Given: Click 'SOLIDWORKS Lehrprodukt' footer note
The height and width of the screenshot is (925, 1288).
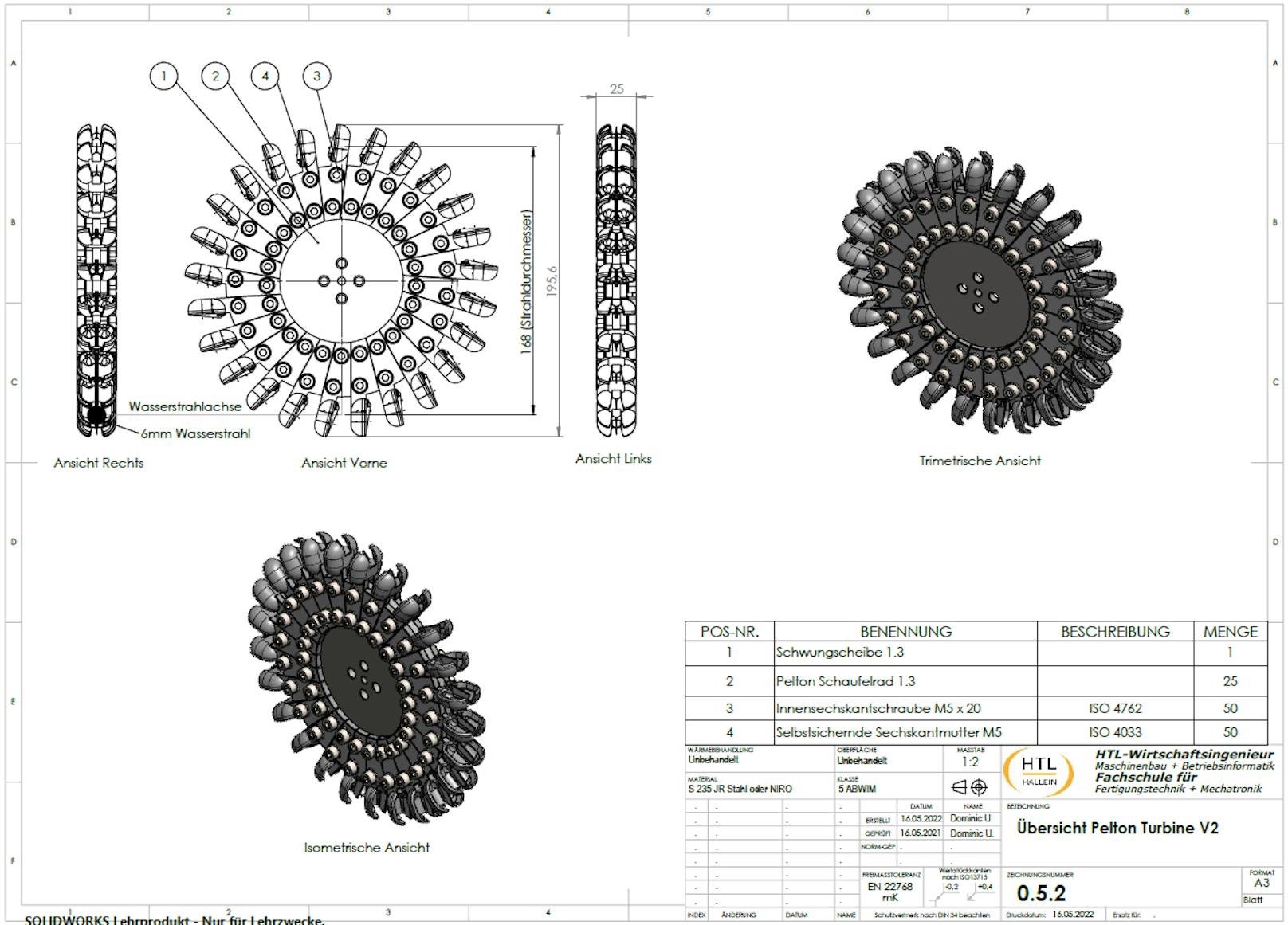Looking at the screenshot, I should coord(174,919).
